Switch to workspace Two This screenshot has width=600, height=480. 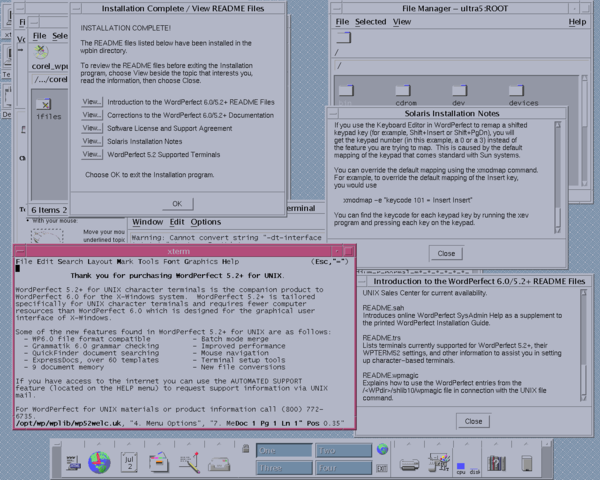point(343,451)
